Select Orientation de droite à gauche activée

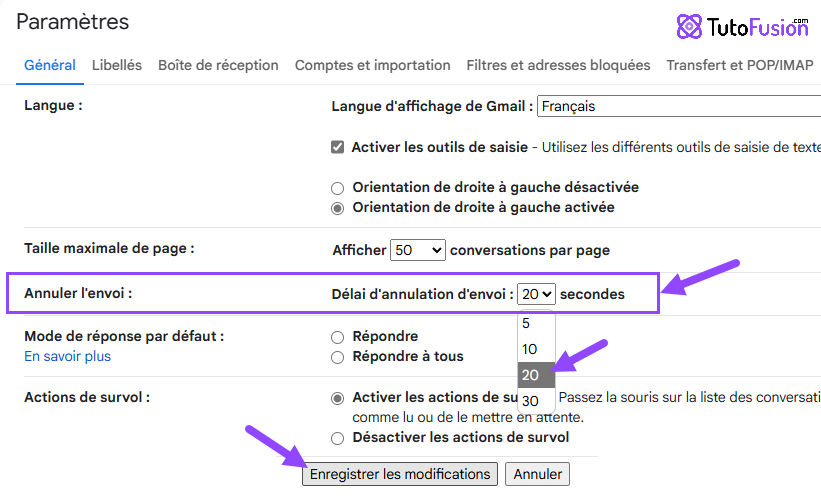tap(338, 208)
